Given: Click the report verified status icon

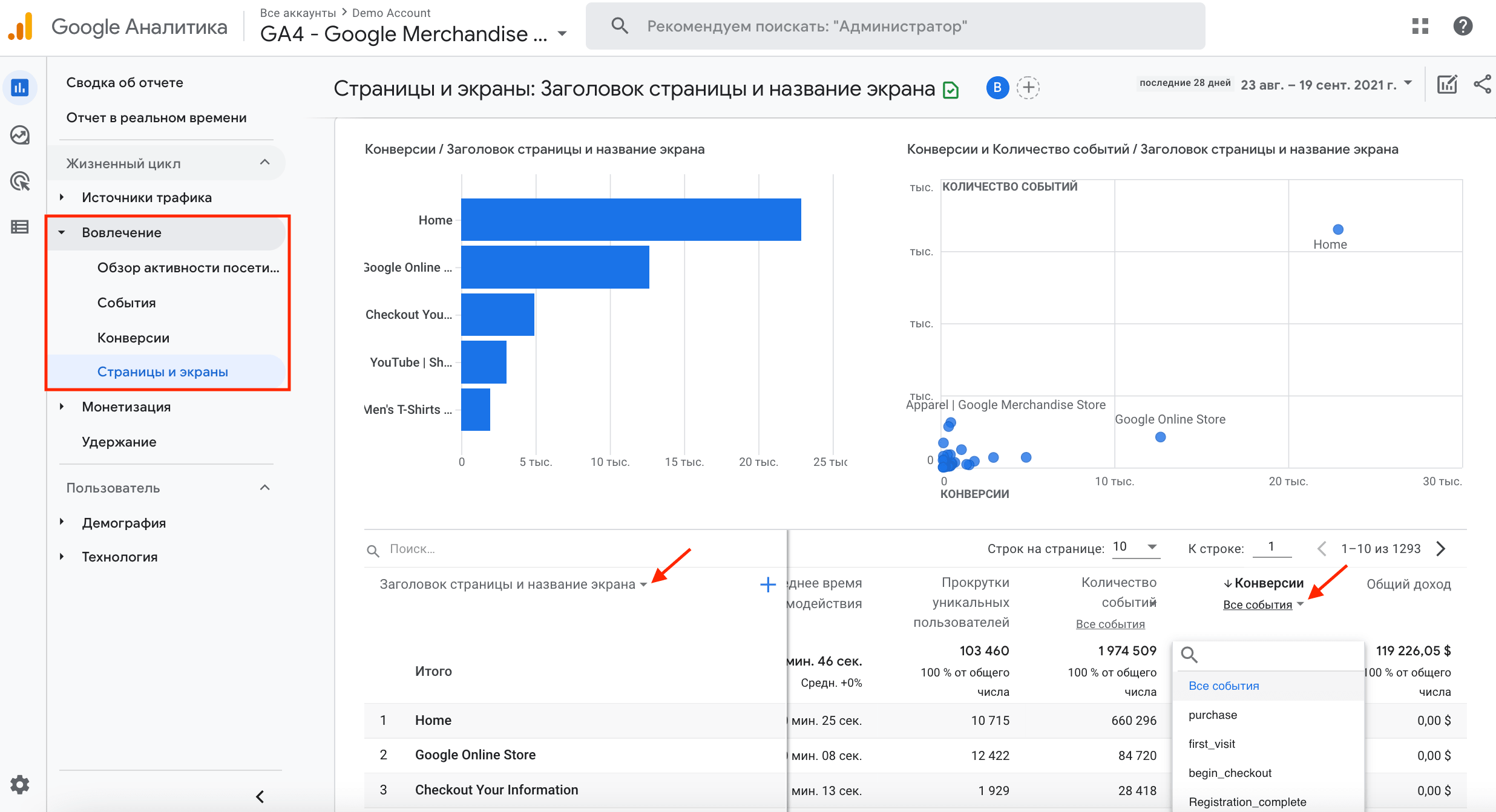Looking at the screenshot, I should pyautogui.click(x=951, y=90).
